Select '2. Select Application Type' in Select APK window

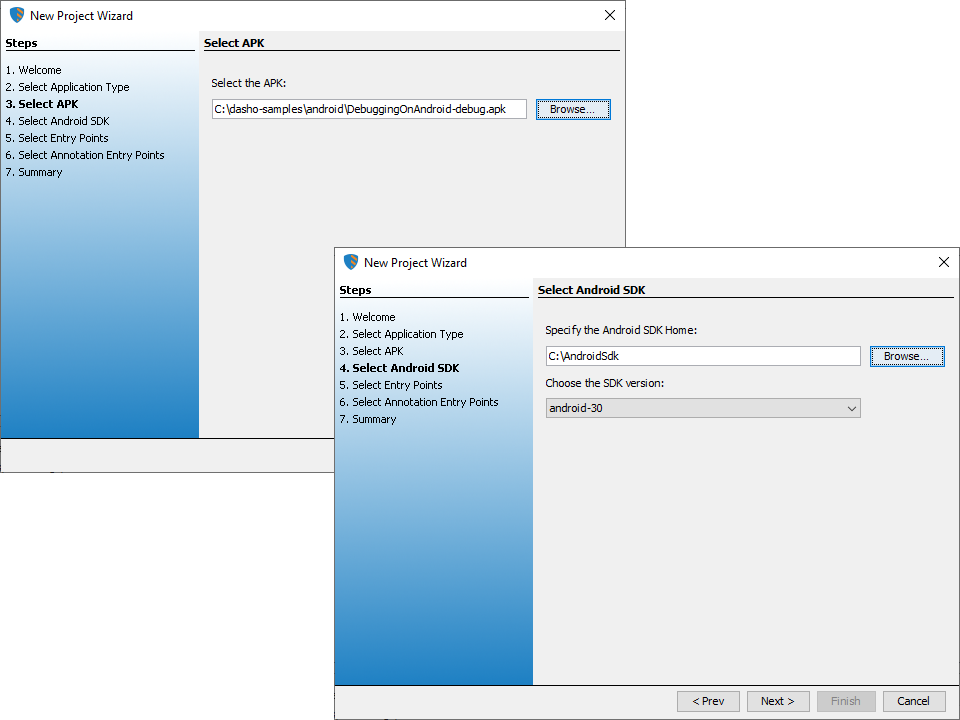(x=67, y=87)
